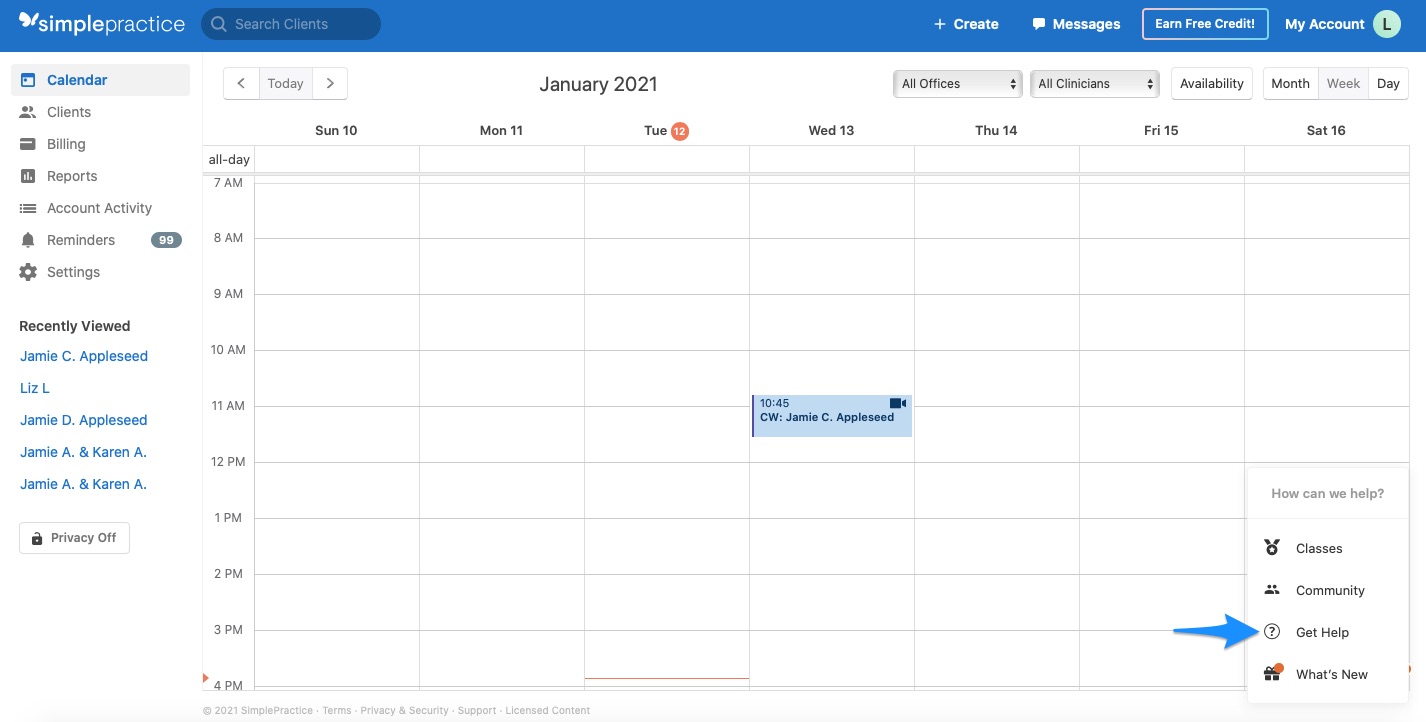
Task: Click the Messages chat bubble icon
Action: (1039, 24)
